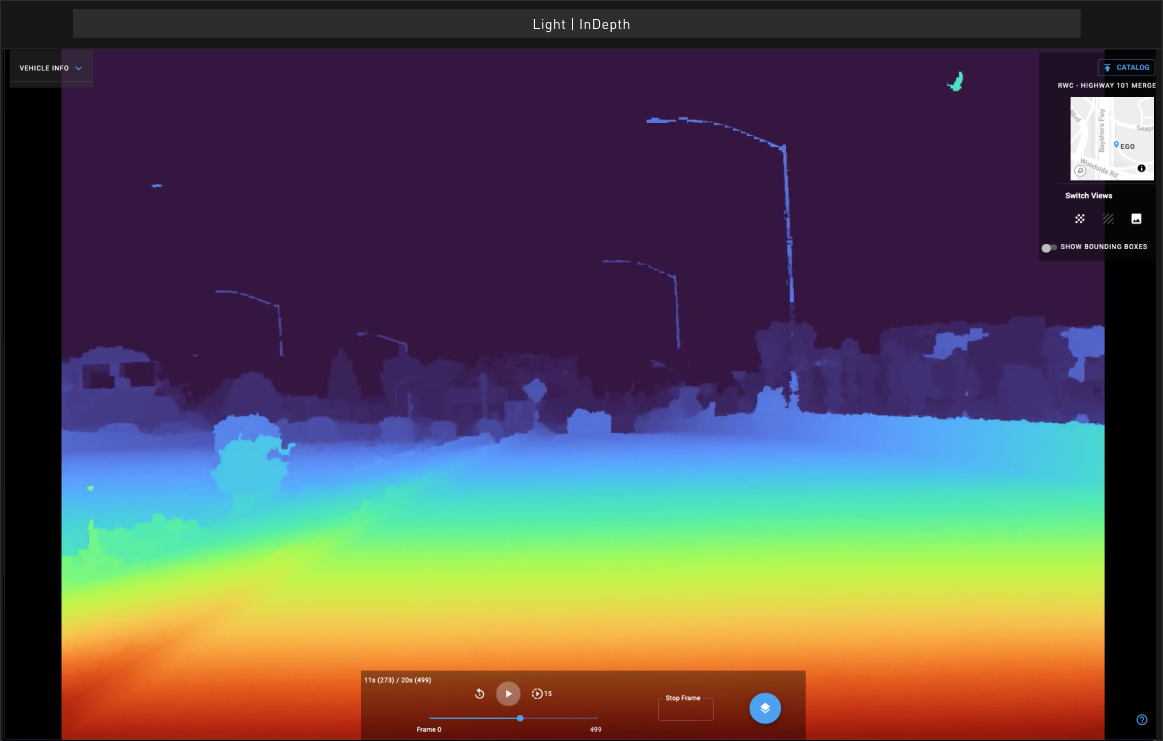Select the RWC - Highway 101 Merge label
Image resolution: width=1163 pixels, height=741 pixels.
point(1106,85)
